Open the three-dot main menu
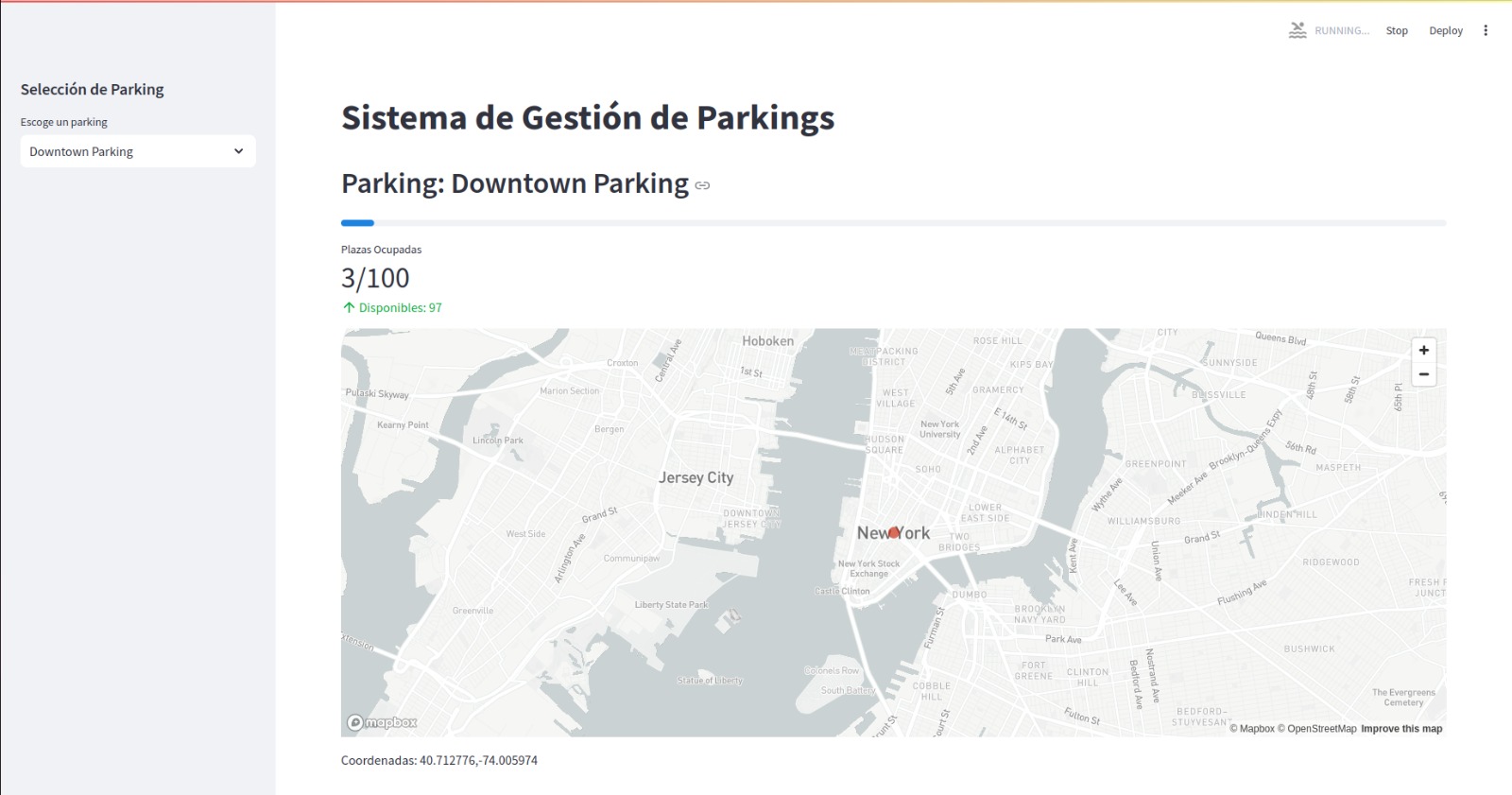 [x=1486, y=30]
